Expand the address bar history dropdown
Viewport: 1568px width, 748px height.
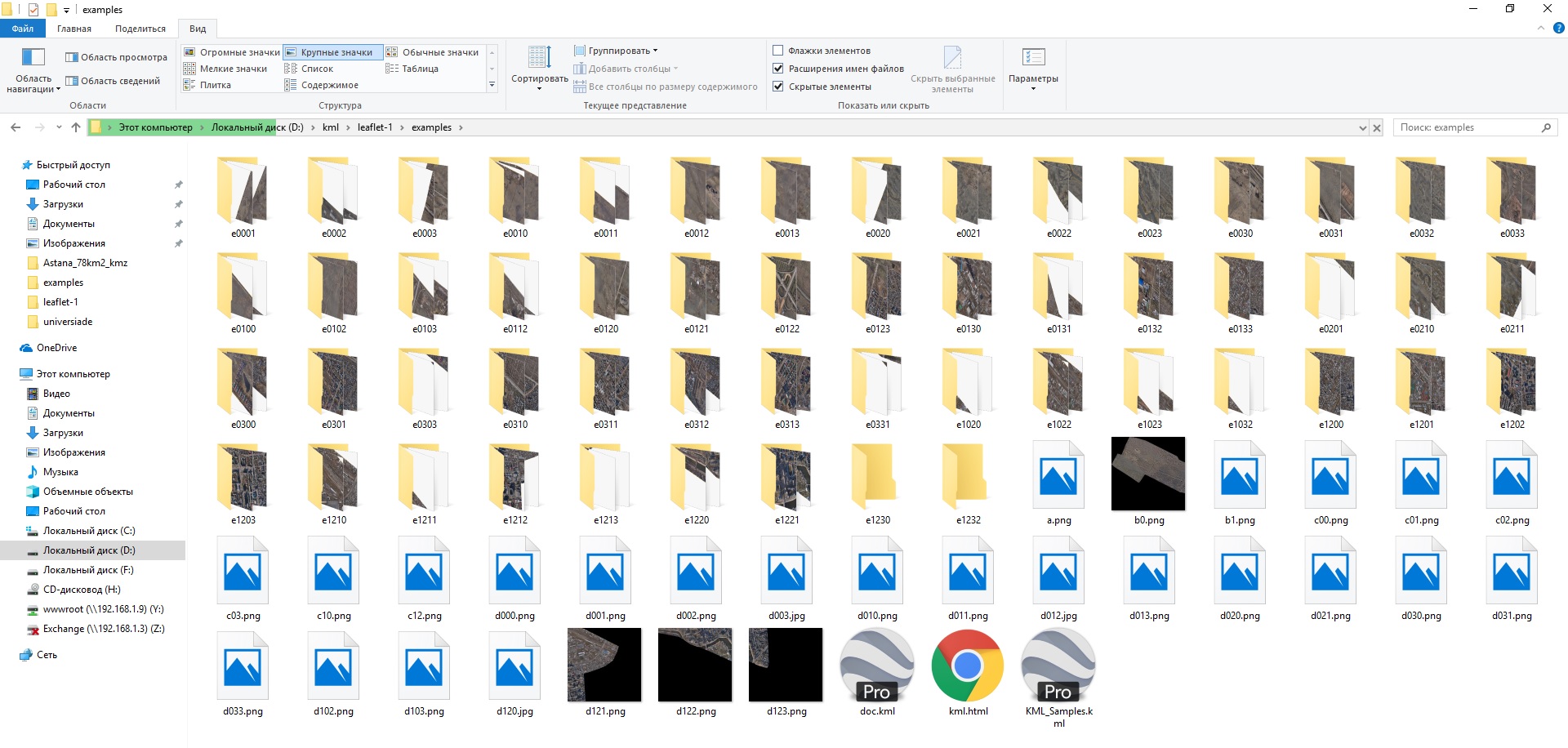coord(1362,127)
